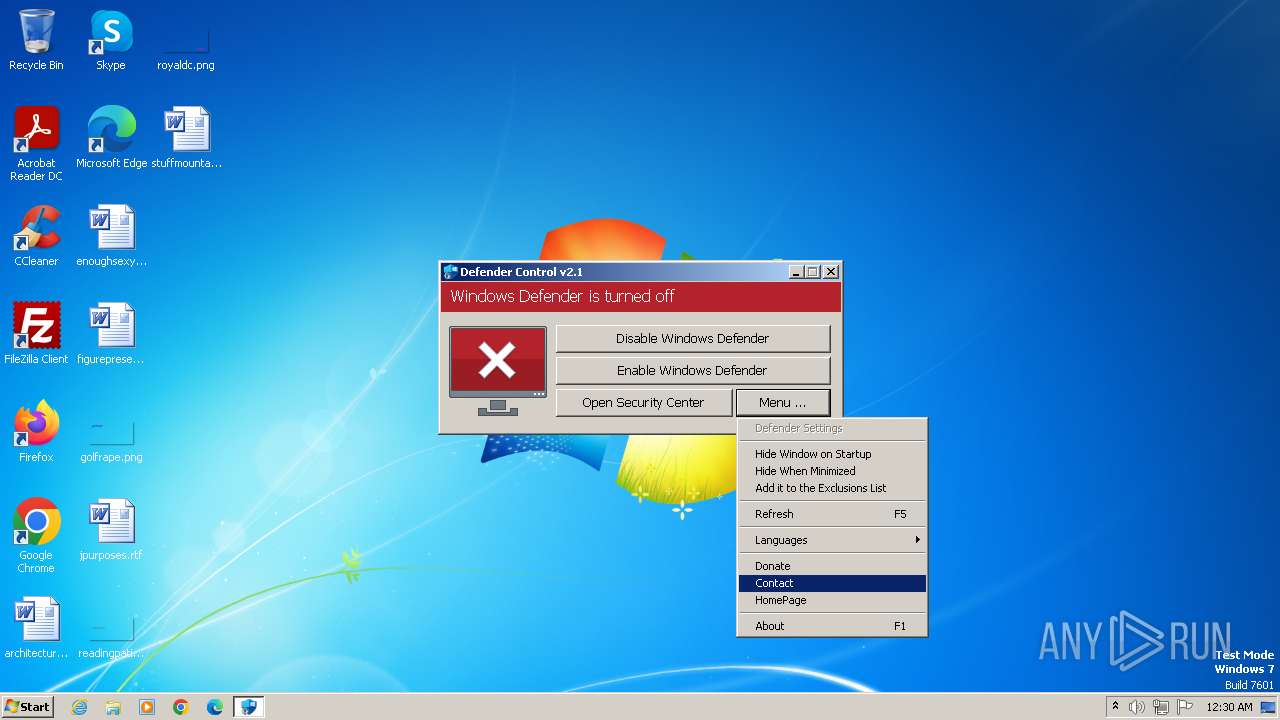Image resolution: width=1280 pixels, height=720 pixels.
Task: Open Internet Explorer from taskbar
Action: 79,707
